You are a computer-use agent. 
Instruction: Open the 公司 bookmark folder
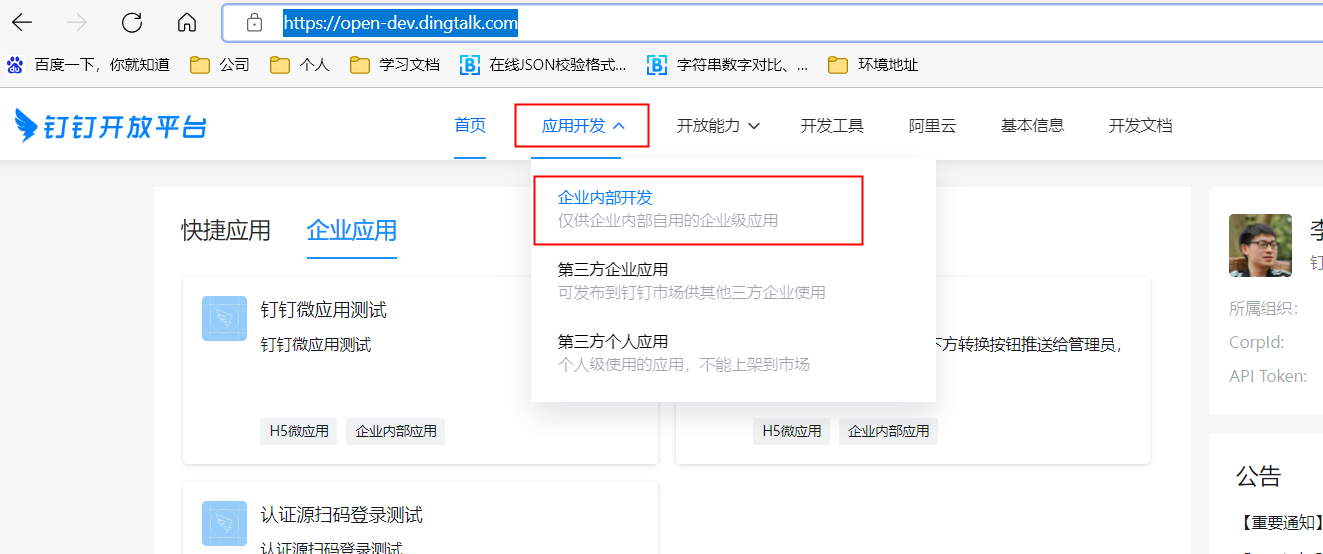point(220,65)
